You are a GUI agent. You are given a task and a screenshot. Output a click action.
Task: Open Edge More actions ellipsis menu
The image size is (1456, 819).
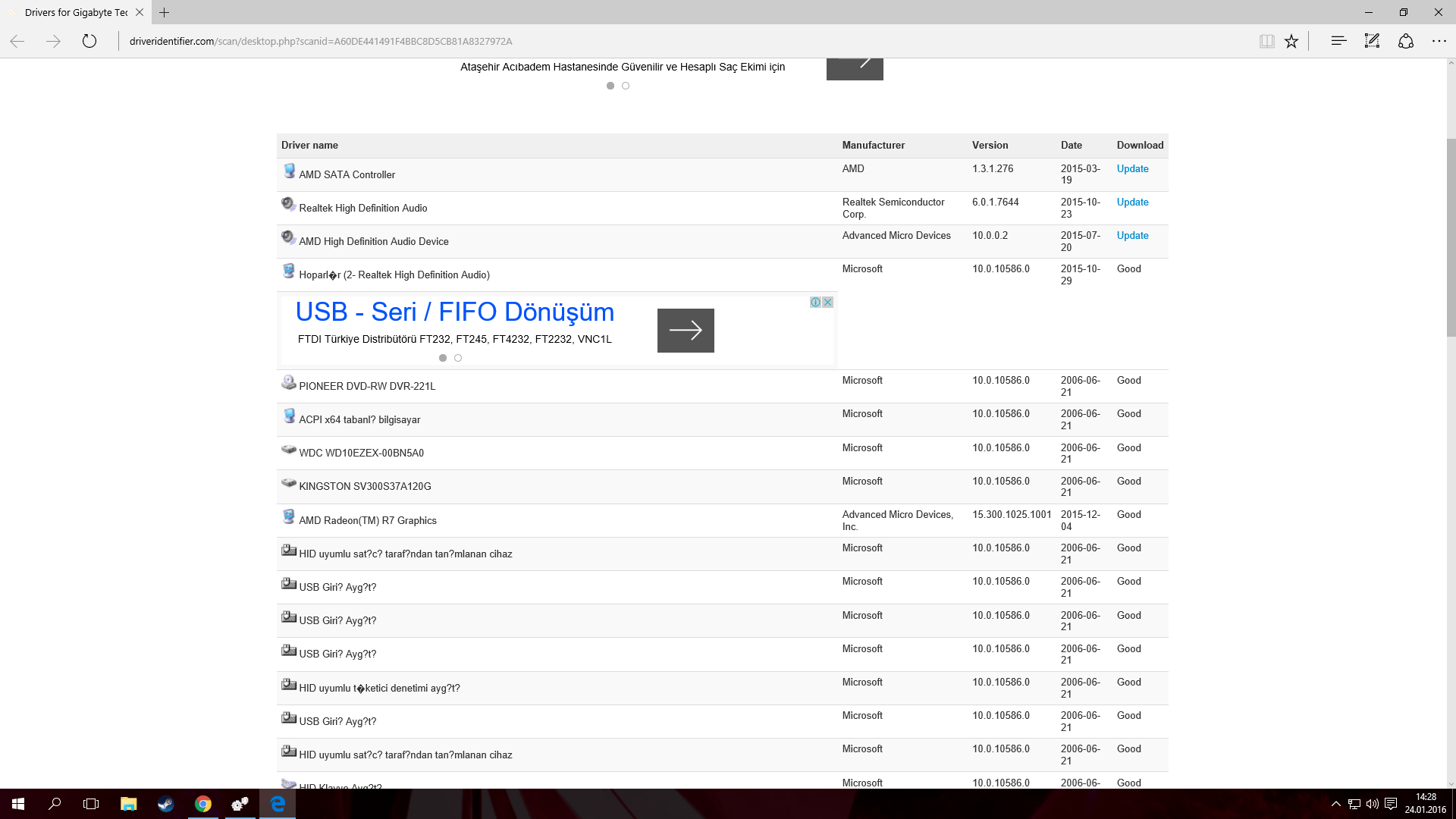(1439, 41)
